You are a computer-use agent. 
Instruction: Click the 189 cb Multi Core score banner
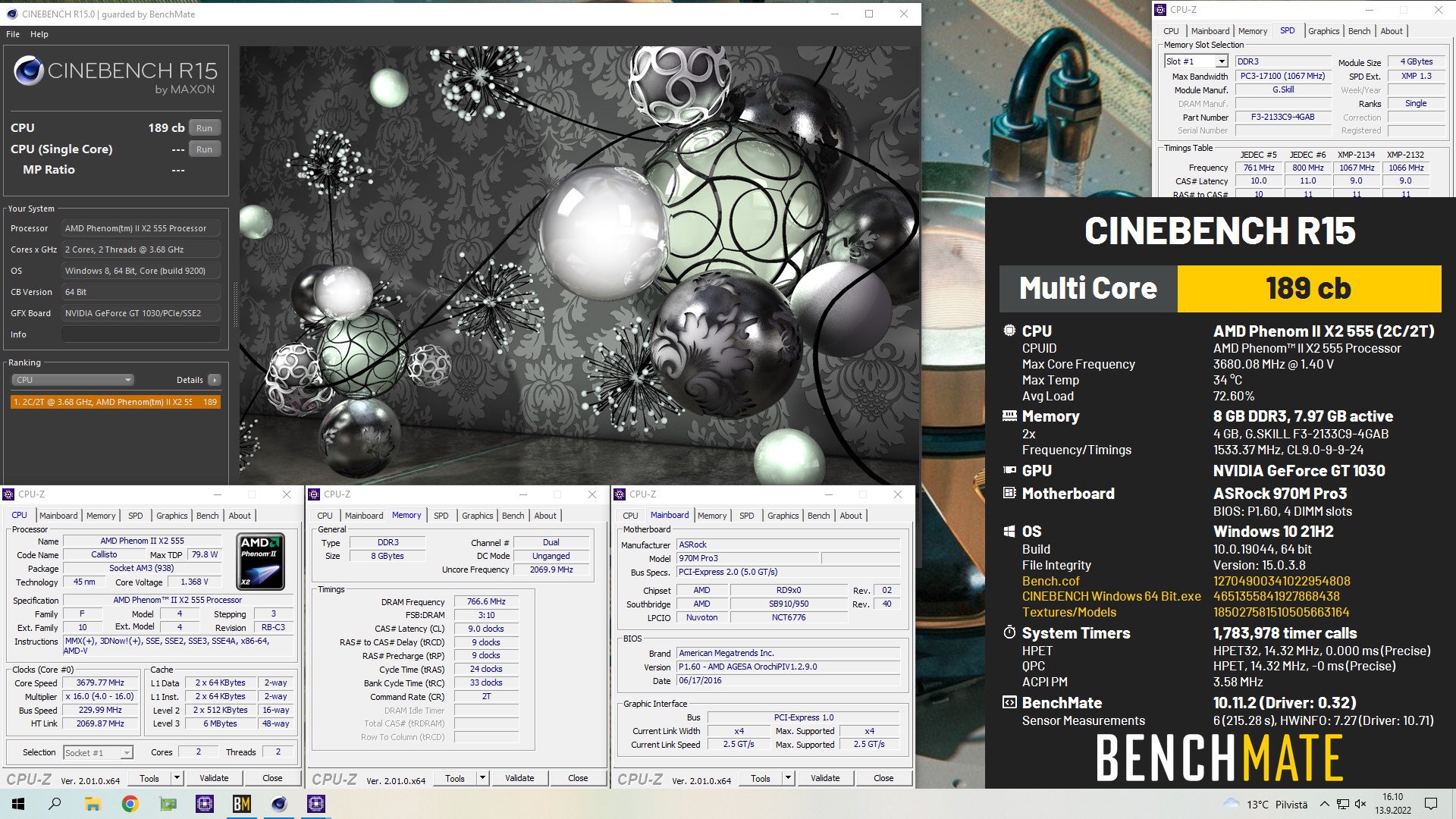[1309, 288]
